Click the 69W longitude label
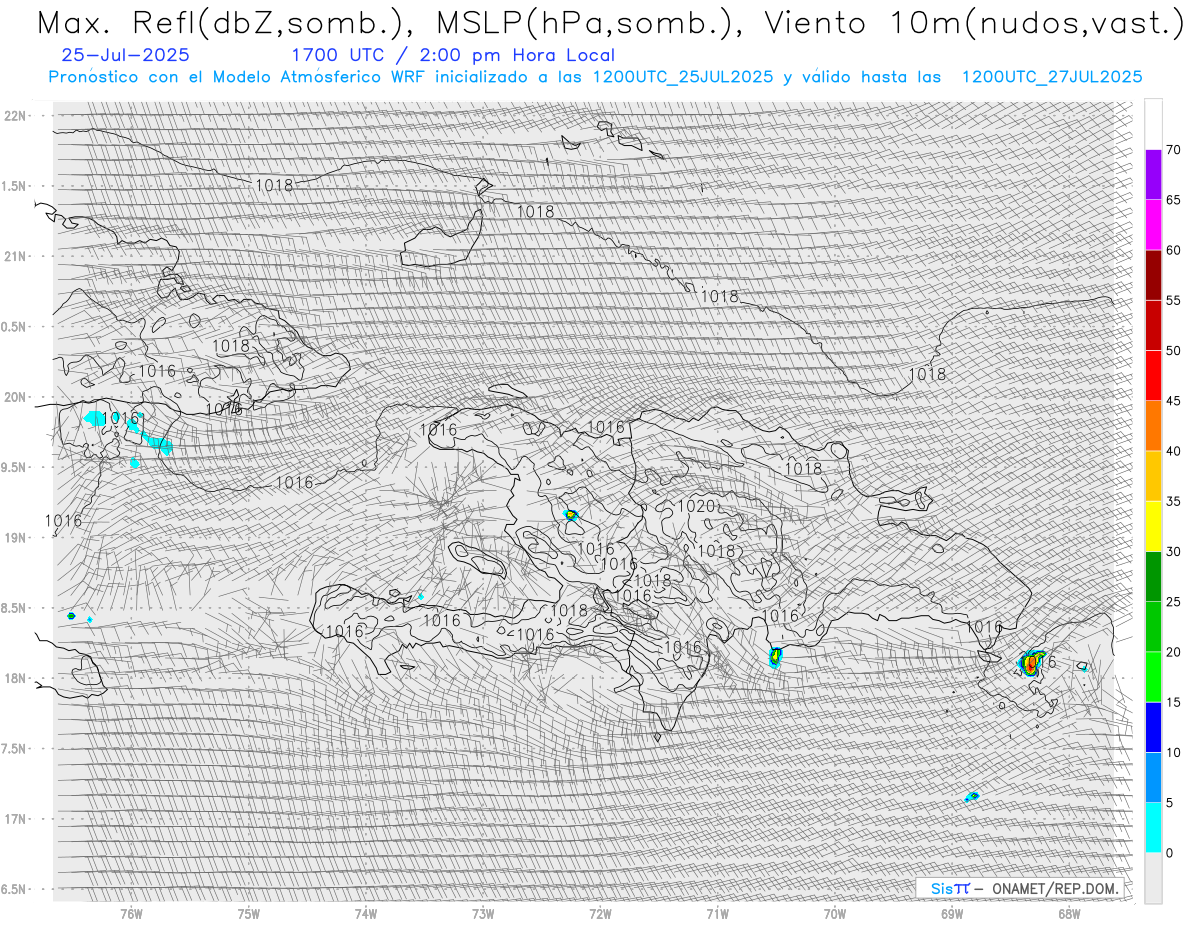 [952, 912]
